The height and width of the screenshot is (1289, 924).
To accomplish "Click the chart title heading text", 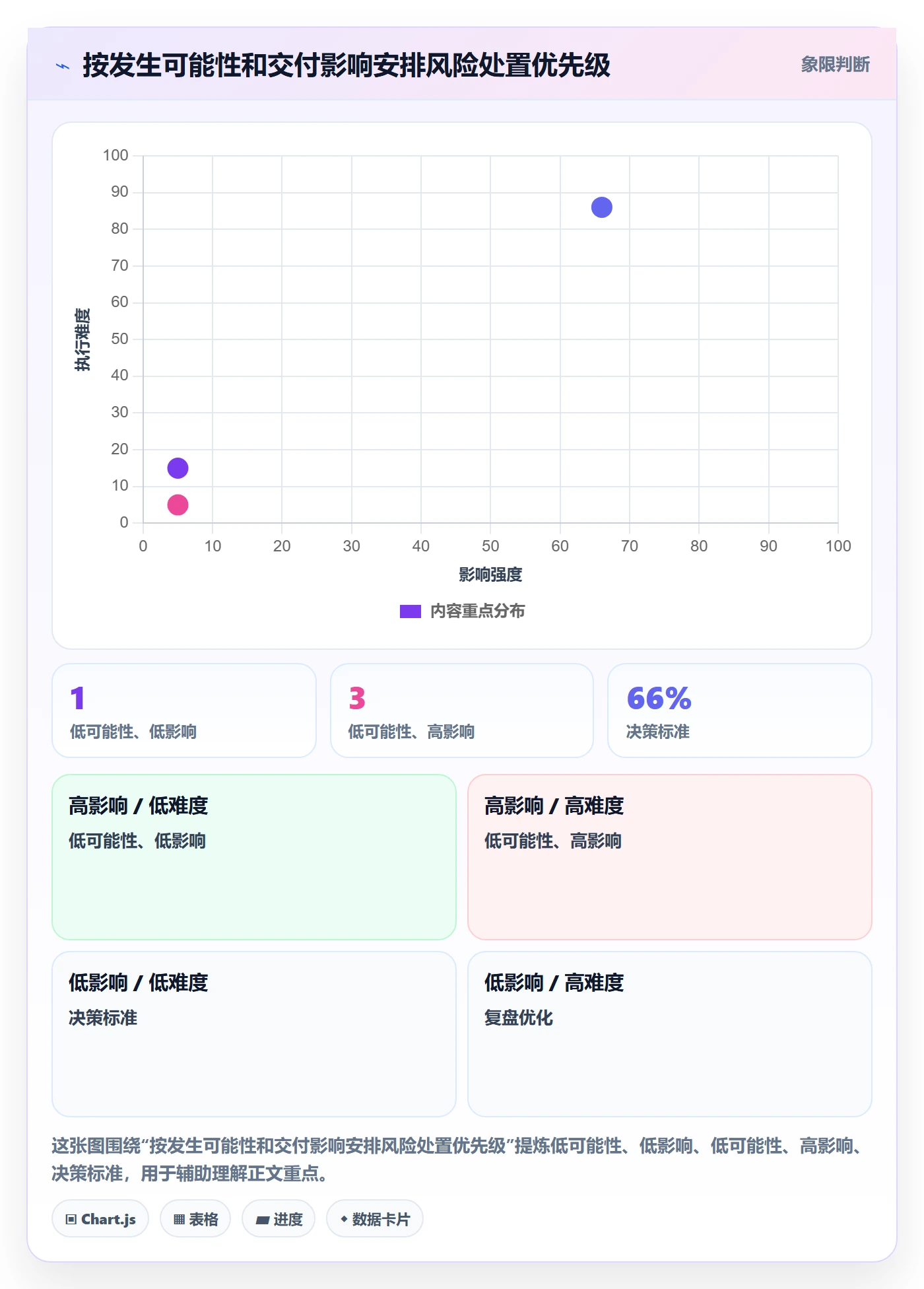I will coord(346,65).
